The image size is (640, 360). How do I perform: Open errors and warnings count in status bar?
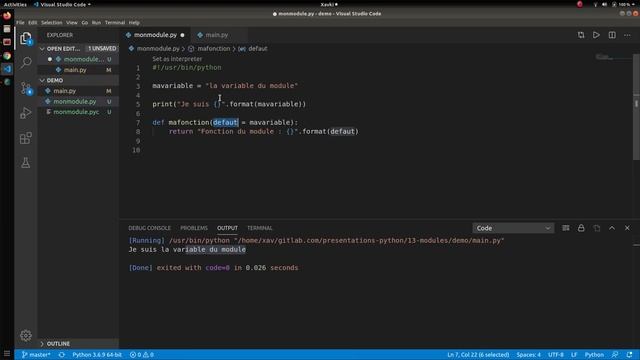142,355
